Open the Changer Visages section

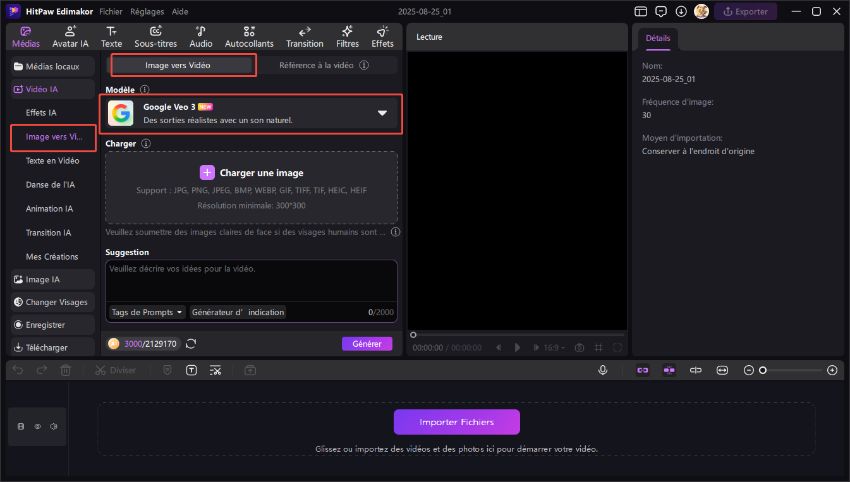[x=53, y=302]
